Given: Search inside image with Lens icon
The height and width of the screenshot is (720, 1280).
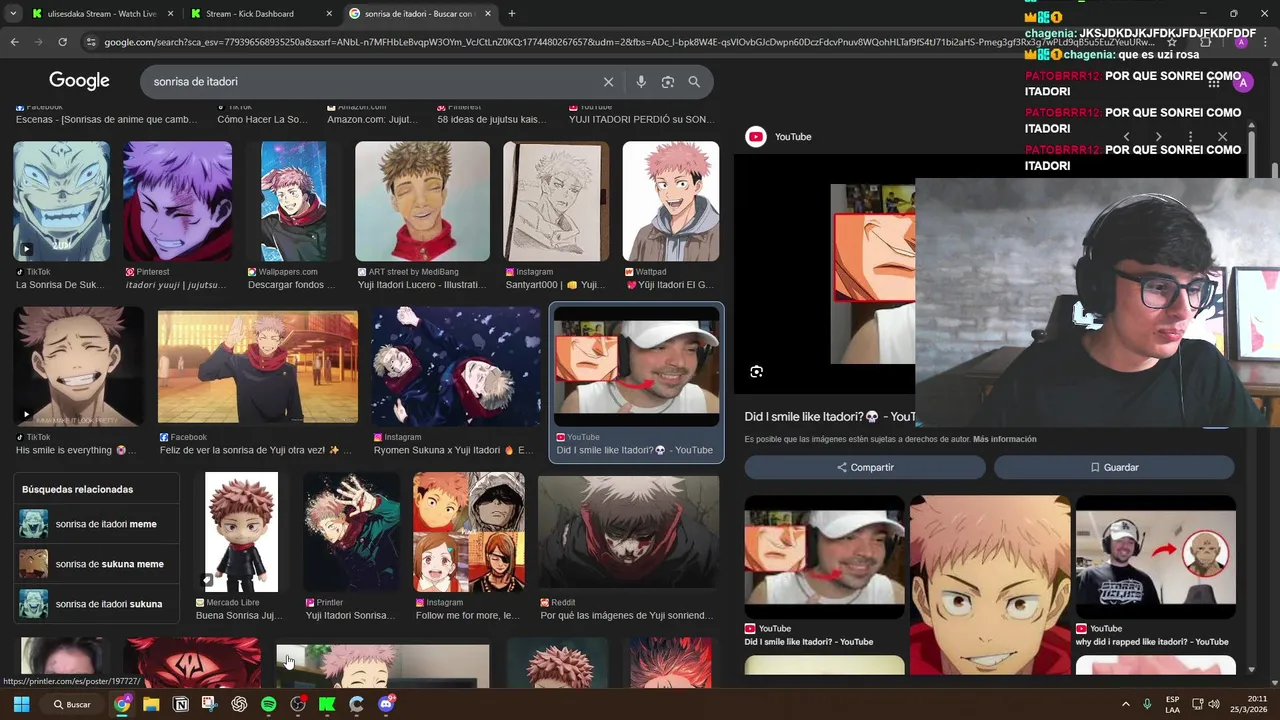Looking at the screenshot, I should (756, 372).
